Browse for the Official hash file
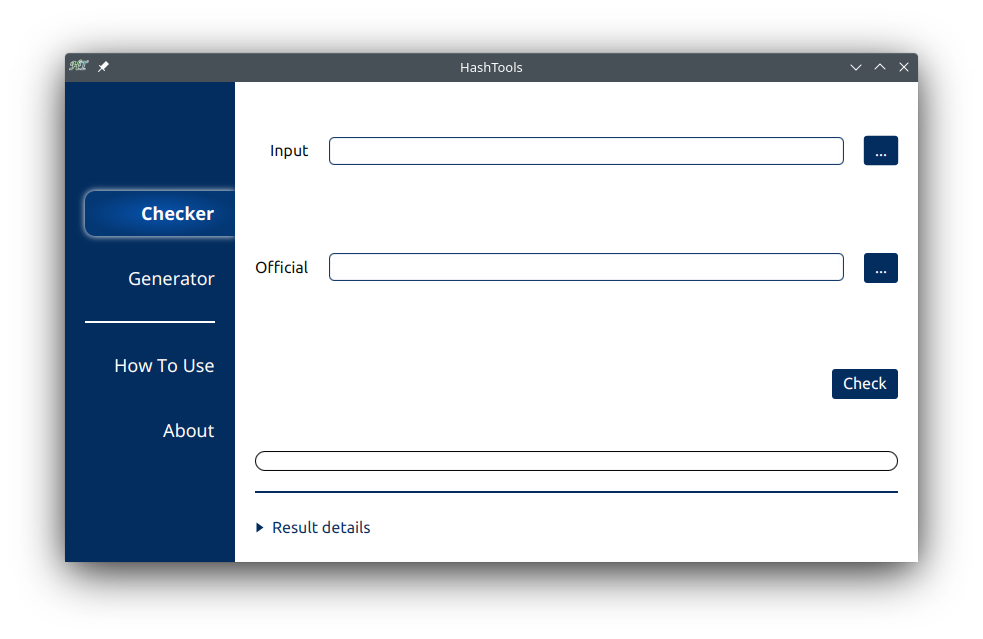The height and width of the screenshot is (639, 983). pos(880,268)
